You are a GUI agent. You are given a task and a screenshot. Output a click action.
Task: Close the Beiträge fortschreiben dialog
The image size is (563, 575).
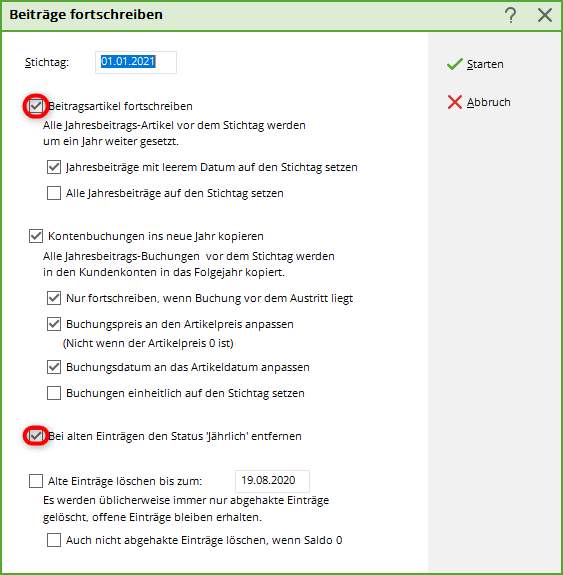click(x=545, y=15)
